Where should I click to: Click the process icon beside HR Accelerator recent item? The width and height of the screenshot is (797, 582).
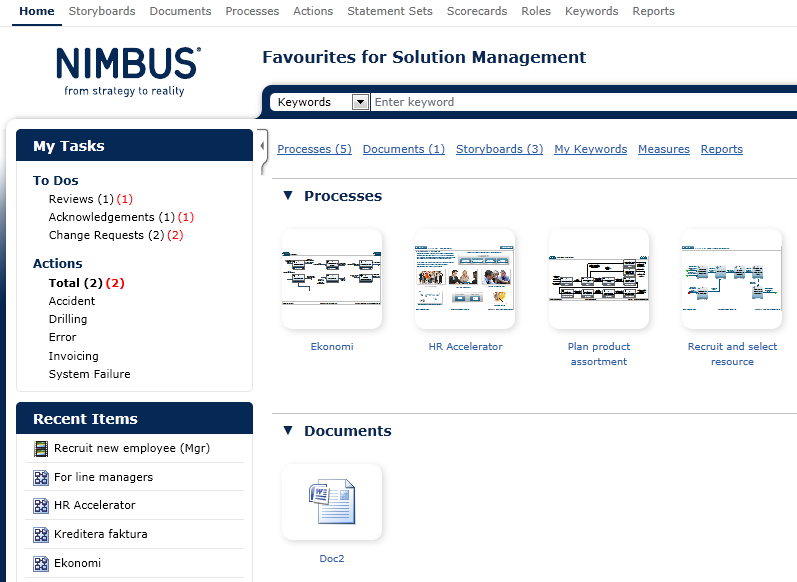coord(41,505)
